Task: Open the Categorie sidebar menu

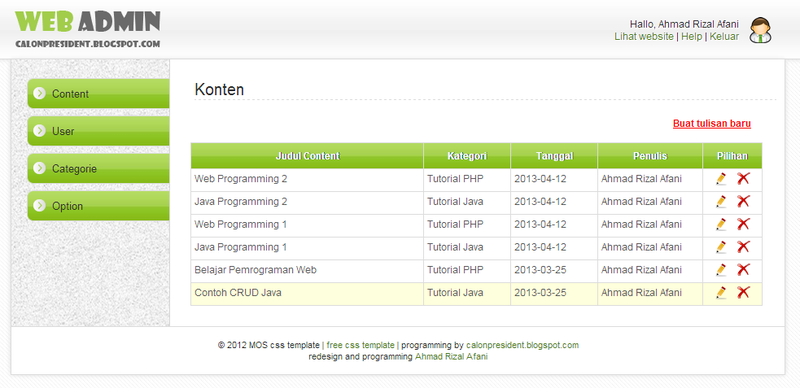Action: click(x=98, y=168)
